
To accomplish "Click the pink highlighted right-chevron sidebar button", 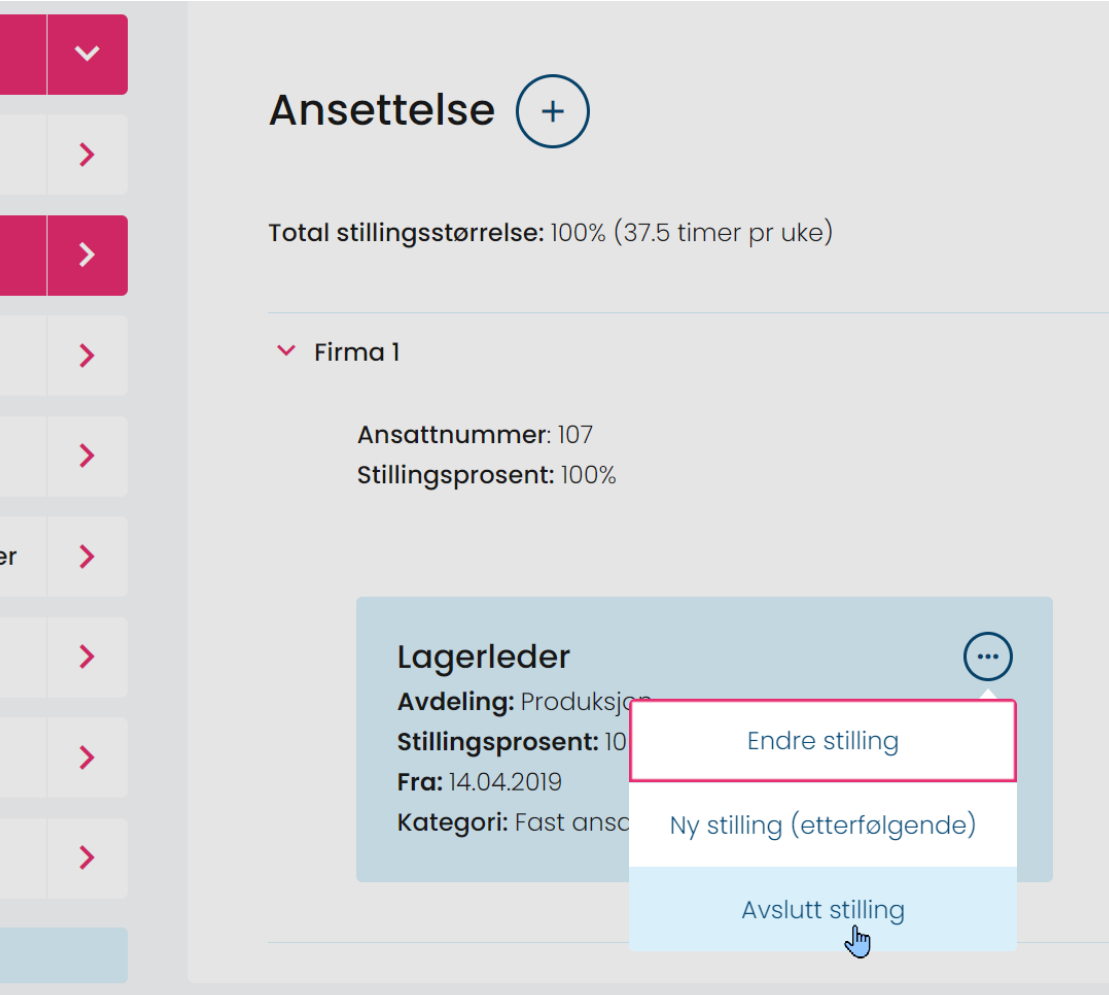I will pos(87,255).
